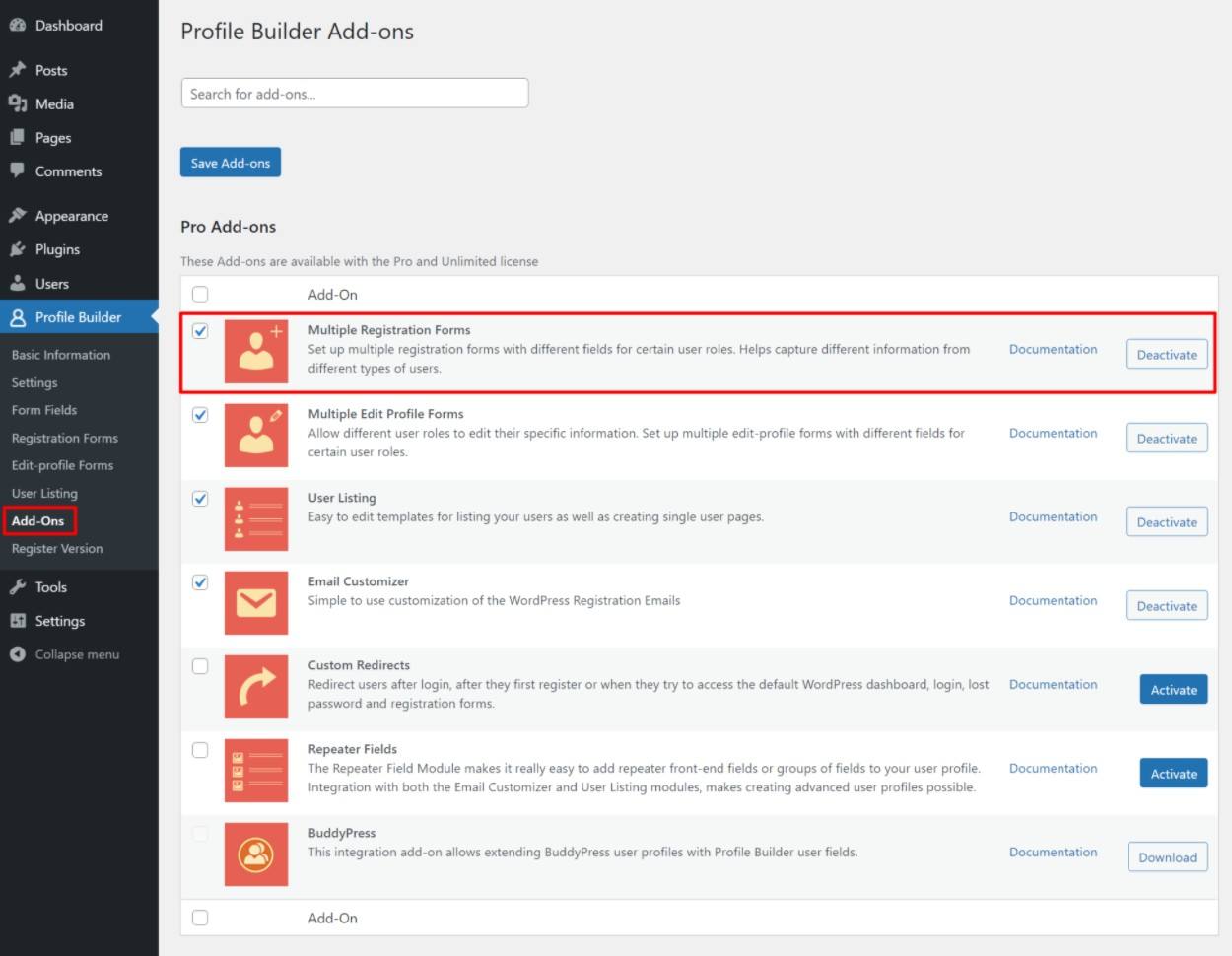Click the Save Add-ons button
The width and height of the screenshot is (1232, 956).
[230, 162]
